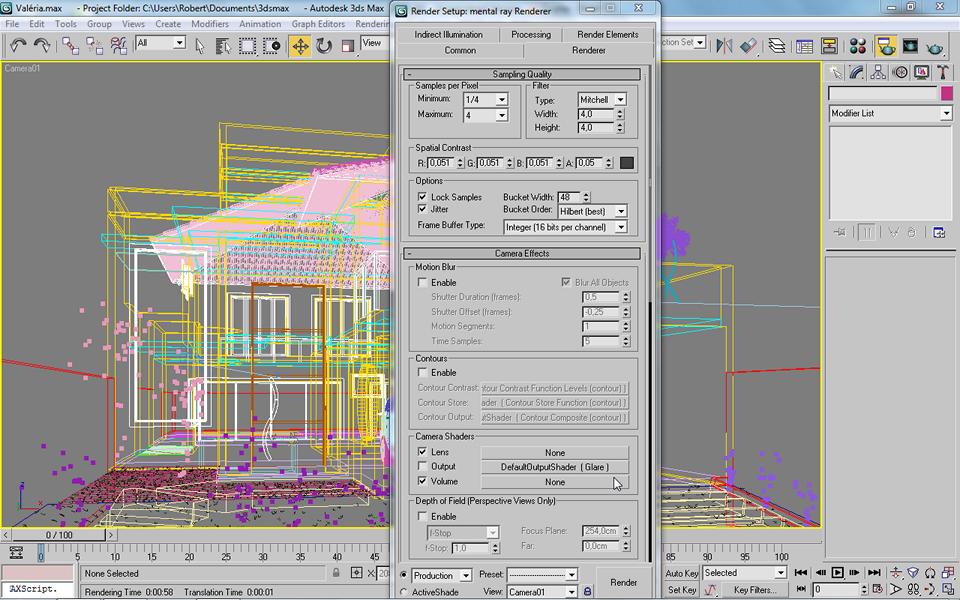Screen dimensions: 960x600
Task: Click the Render Production teapot icon
Action: tap(934, 45)
